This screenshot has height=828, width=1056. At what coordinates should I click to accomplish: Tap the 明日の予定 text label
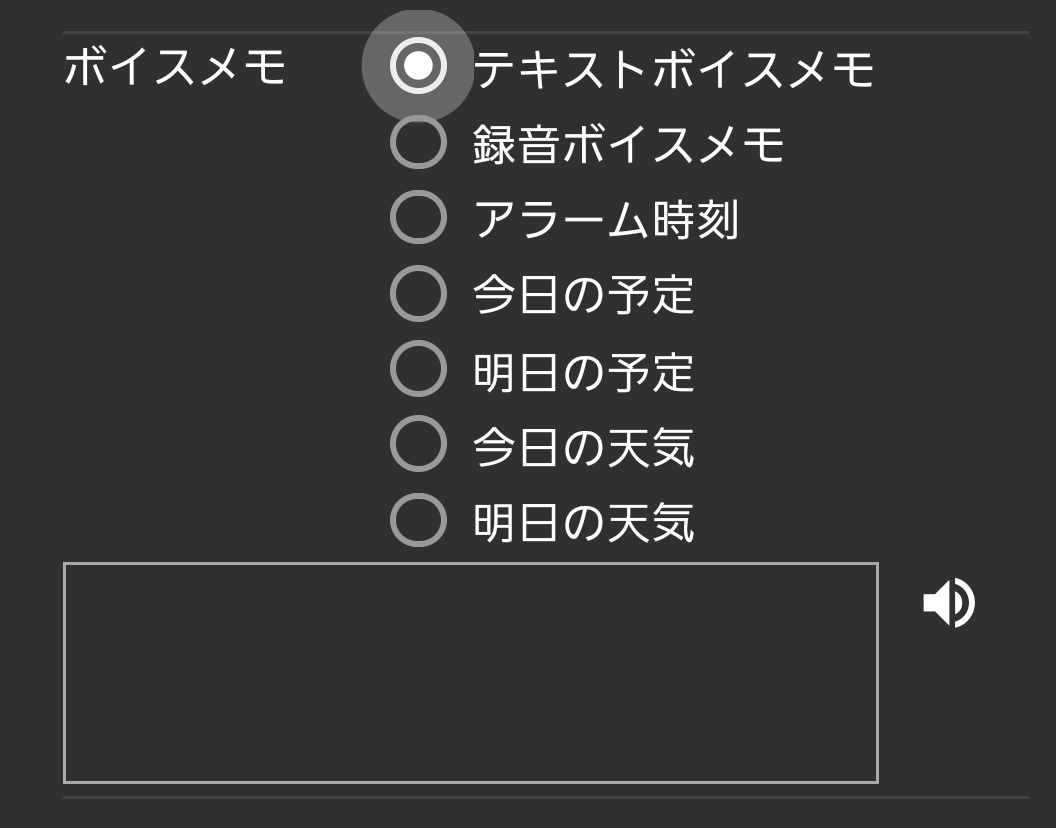583,371
